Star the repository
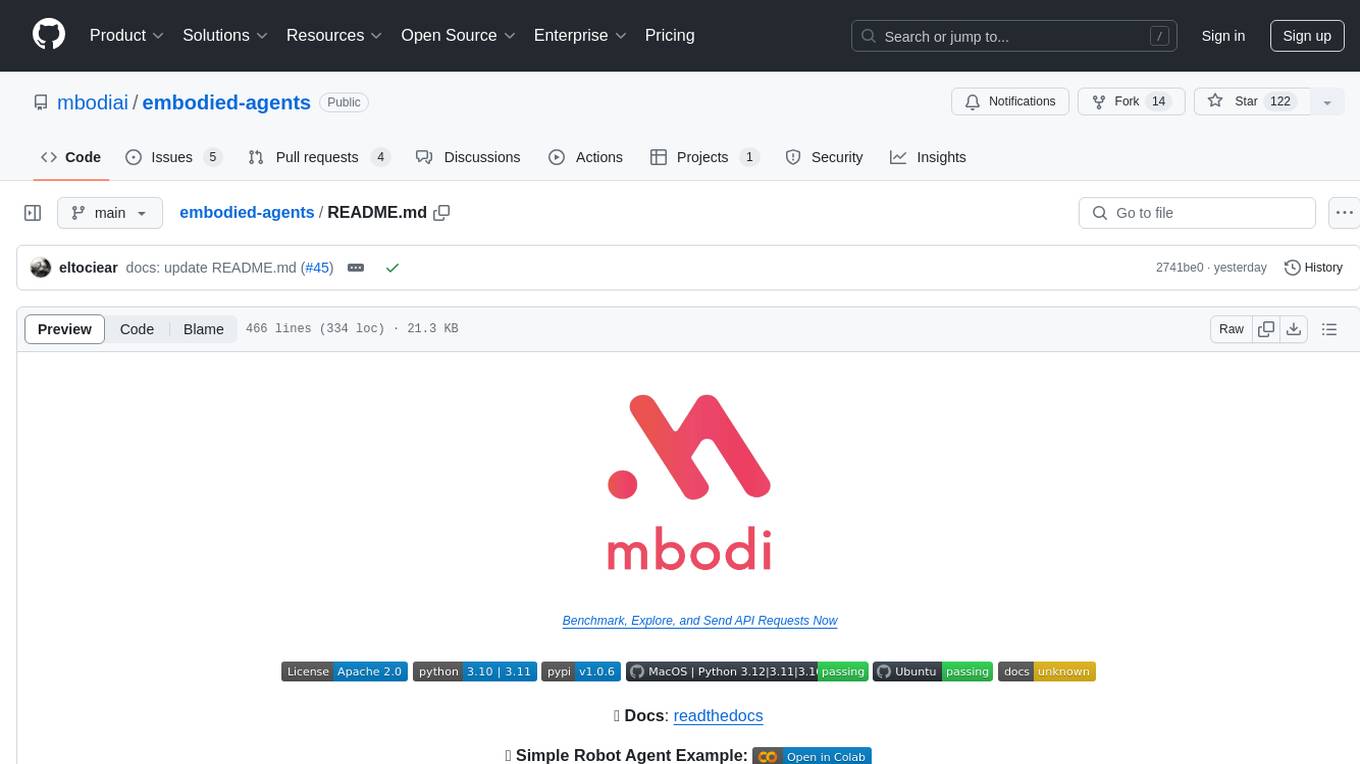Screen dimensions: 1360x764 pos(1251,102)
